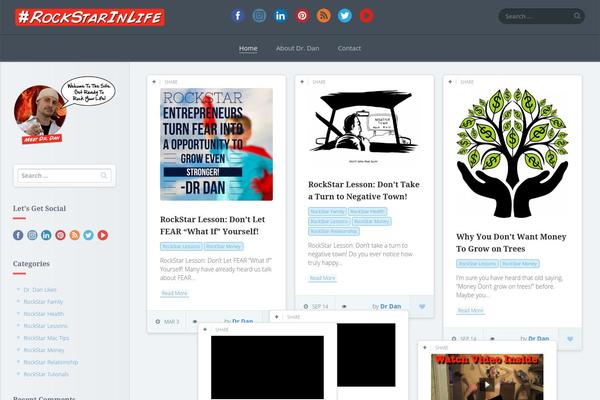Open the header Pinterest icon

[x=302, y=16]
